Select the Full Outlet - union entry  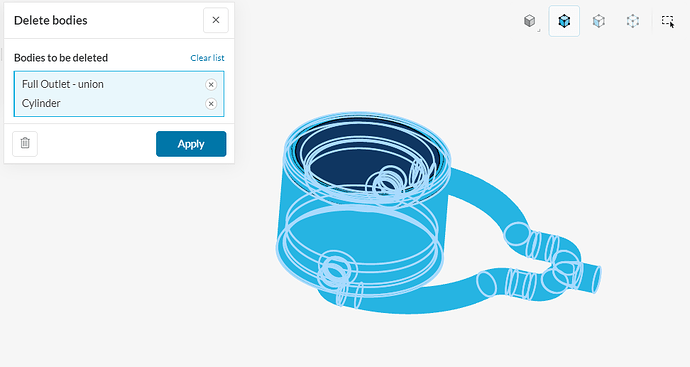click(63, 84)
